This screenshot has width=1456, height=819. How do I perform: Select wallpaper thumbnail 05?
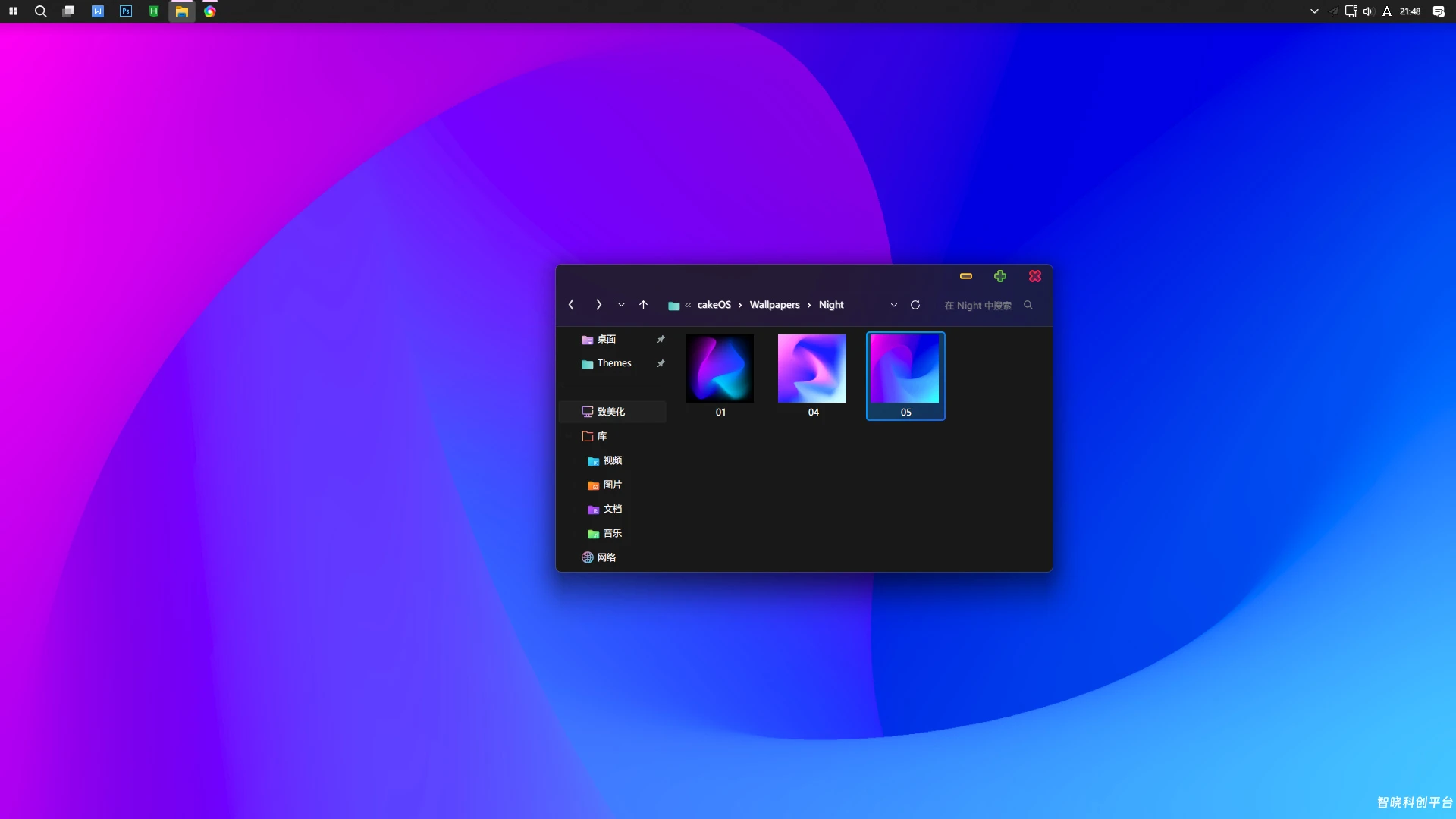point(905,376)
